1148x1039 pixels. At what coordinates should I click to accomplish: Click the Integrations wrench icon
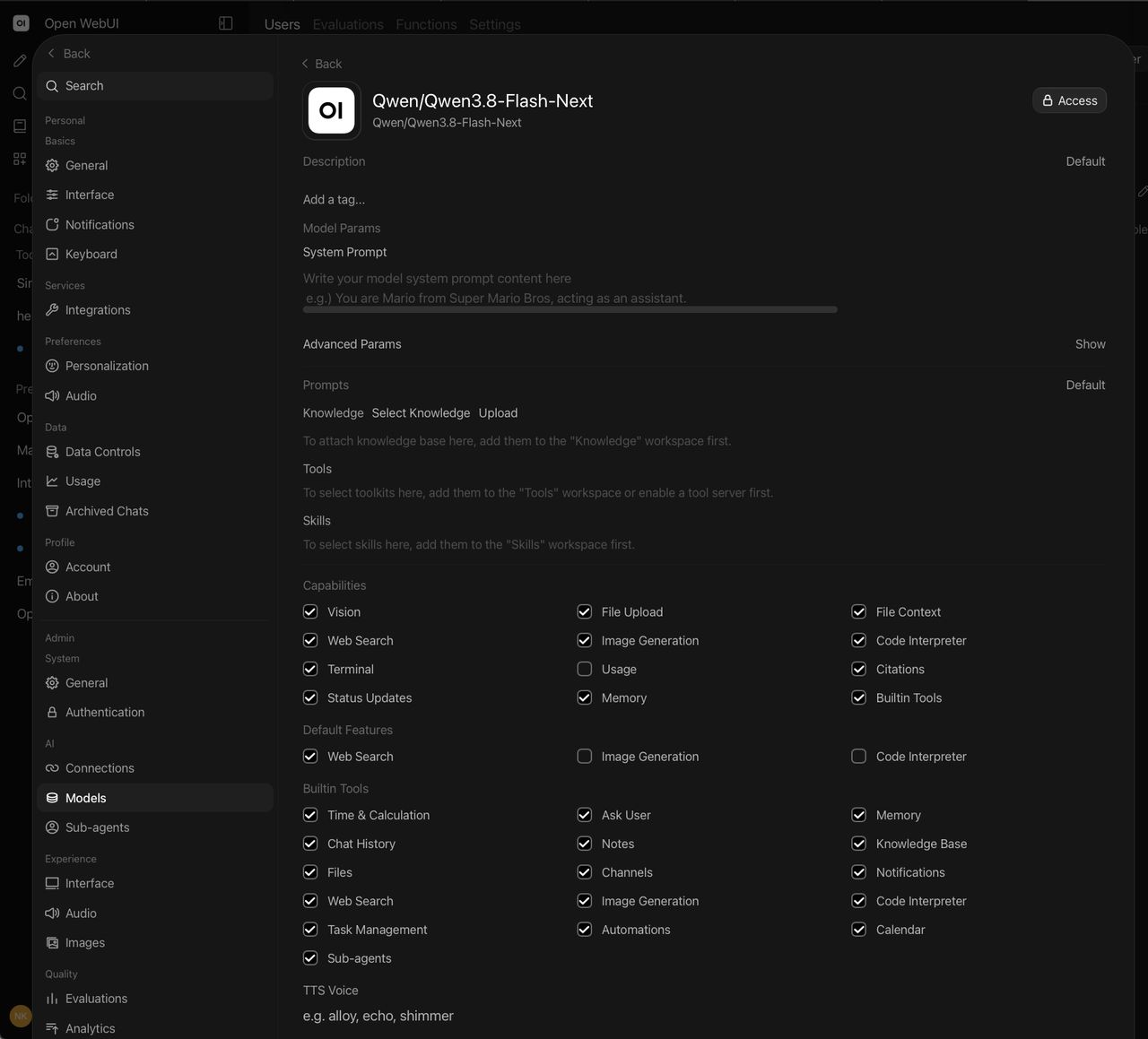click(52, 310)
